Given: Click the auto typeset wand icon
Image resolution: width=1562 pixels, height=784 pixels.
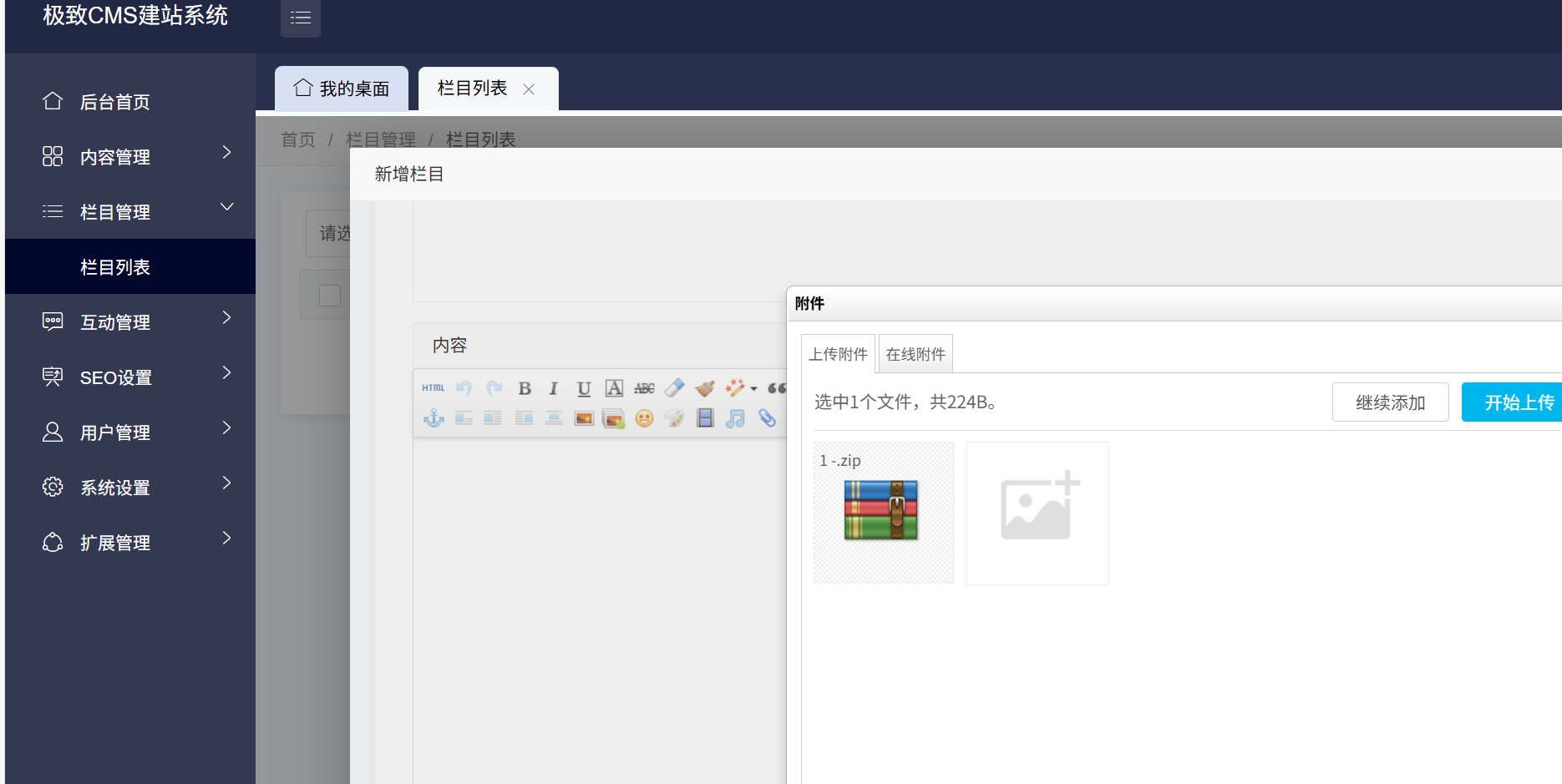Looking at the screenshot, I should pos(734,388).
